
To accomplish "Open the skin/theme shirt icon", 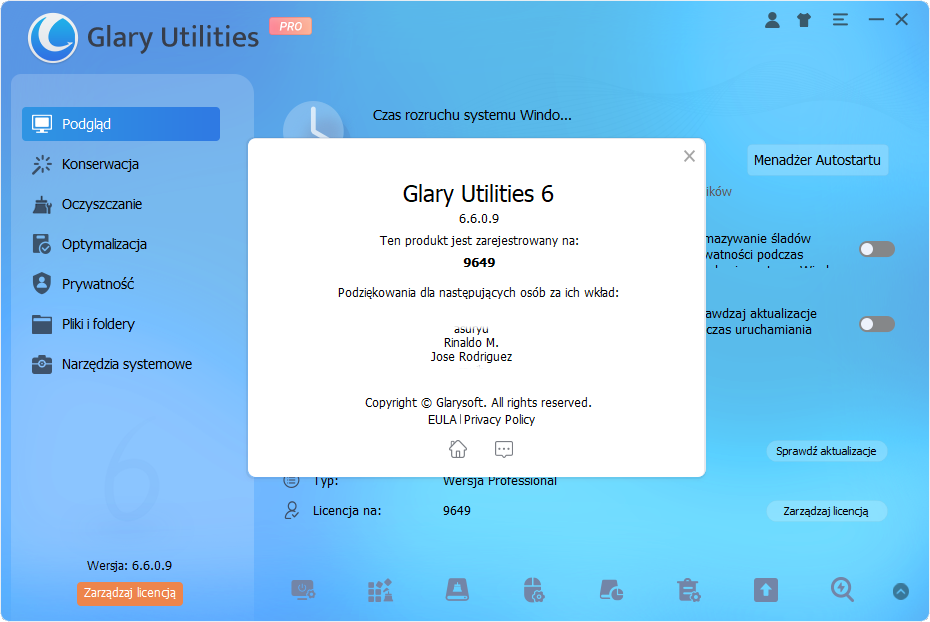I will (804, 20).
